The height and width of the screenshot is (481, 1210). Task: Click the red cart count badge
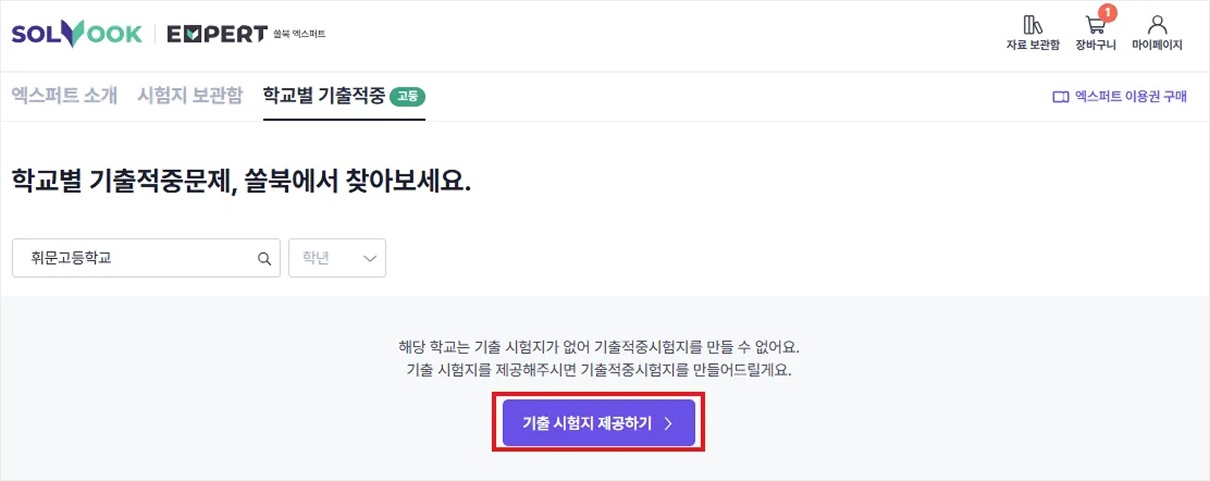1107,13
